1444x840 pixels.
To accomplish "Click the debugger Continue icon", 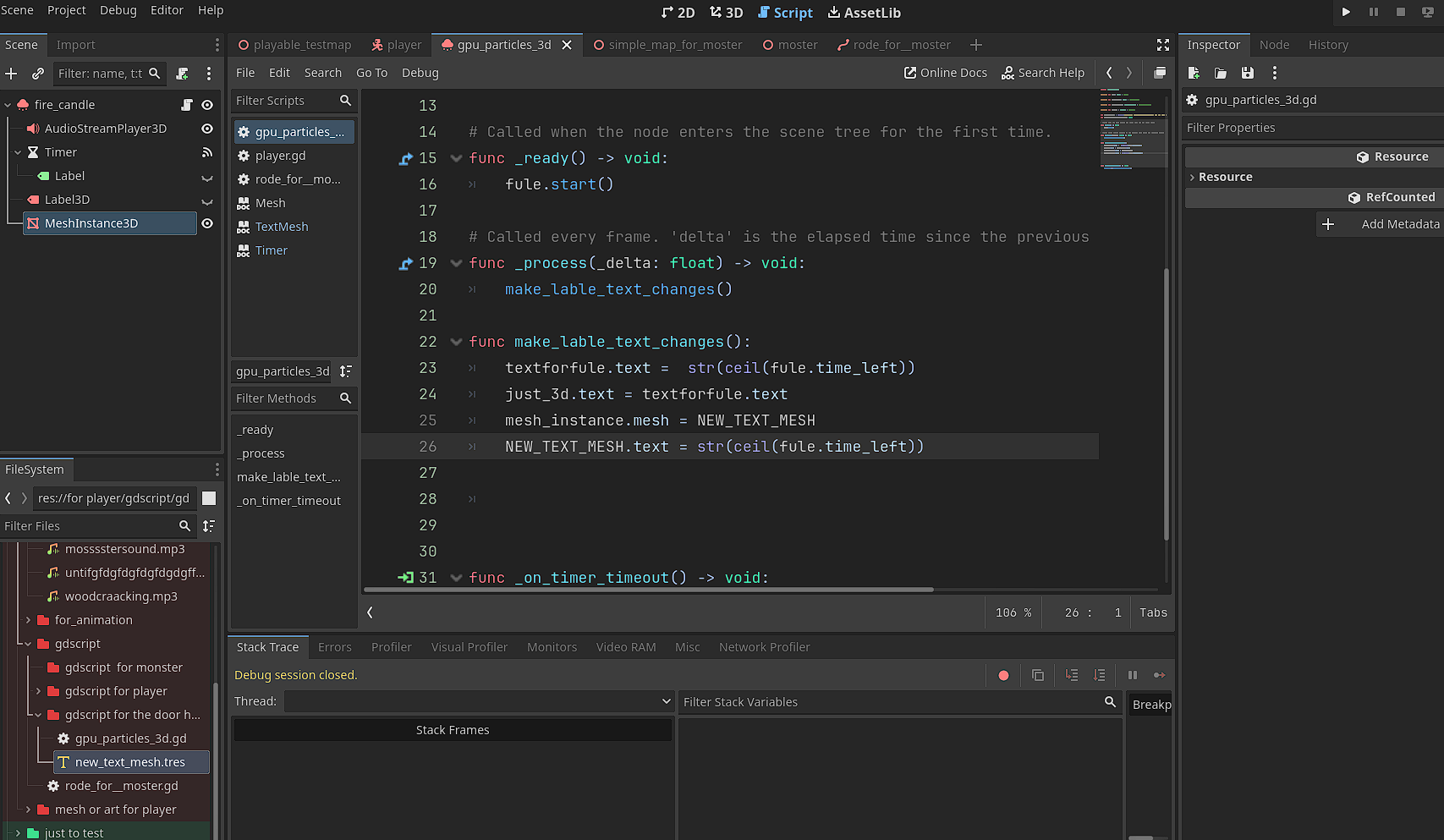I will (x=1160, y=675).
